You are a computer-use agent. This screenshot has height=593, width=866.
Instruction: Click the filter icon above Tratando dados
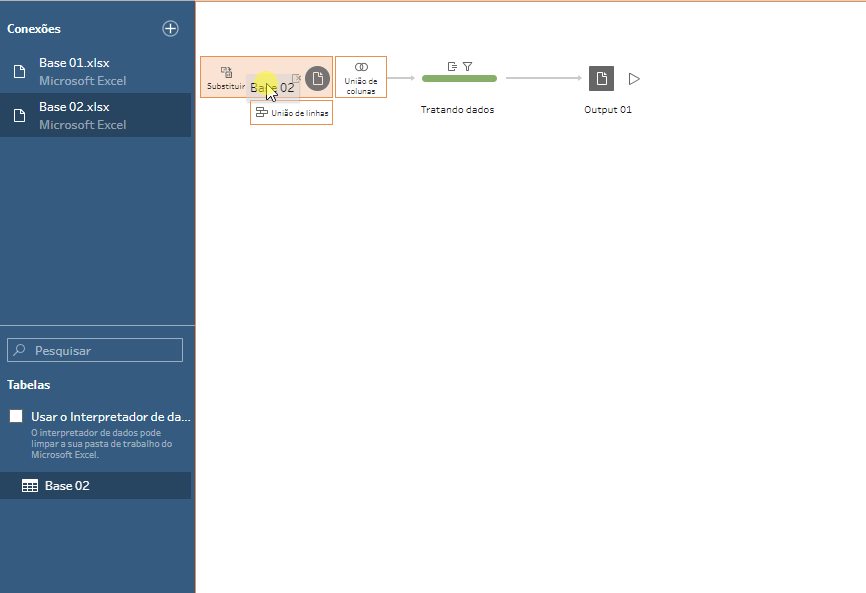(467, 66)
